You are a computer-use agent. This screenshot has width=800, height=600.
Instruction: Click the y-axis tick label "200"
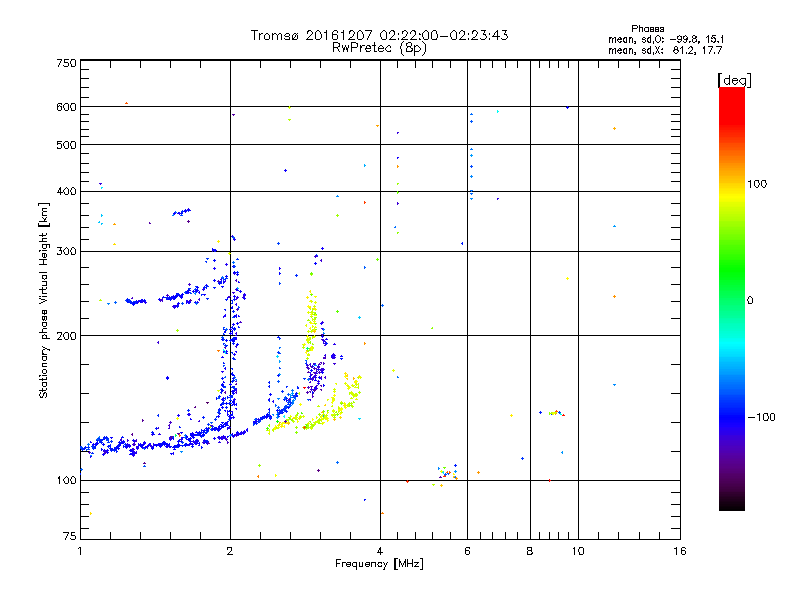point(66,336)
